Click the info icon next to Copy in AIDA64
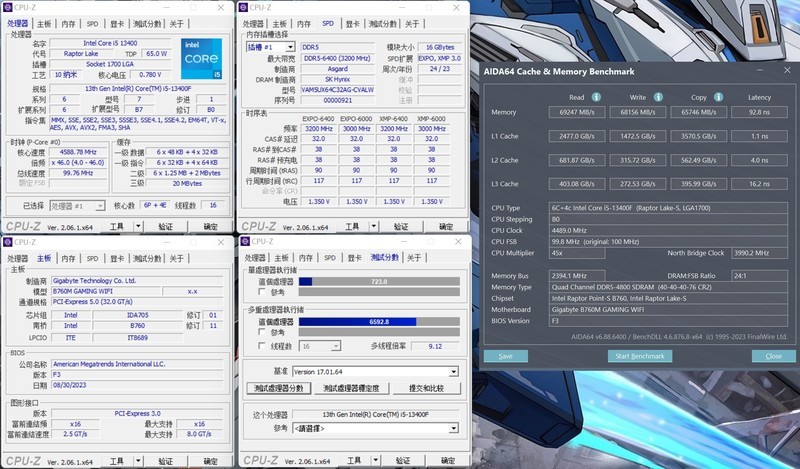 pyautogui.click(x=718, y=97)
